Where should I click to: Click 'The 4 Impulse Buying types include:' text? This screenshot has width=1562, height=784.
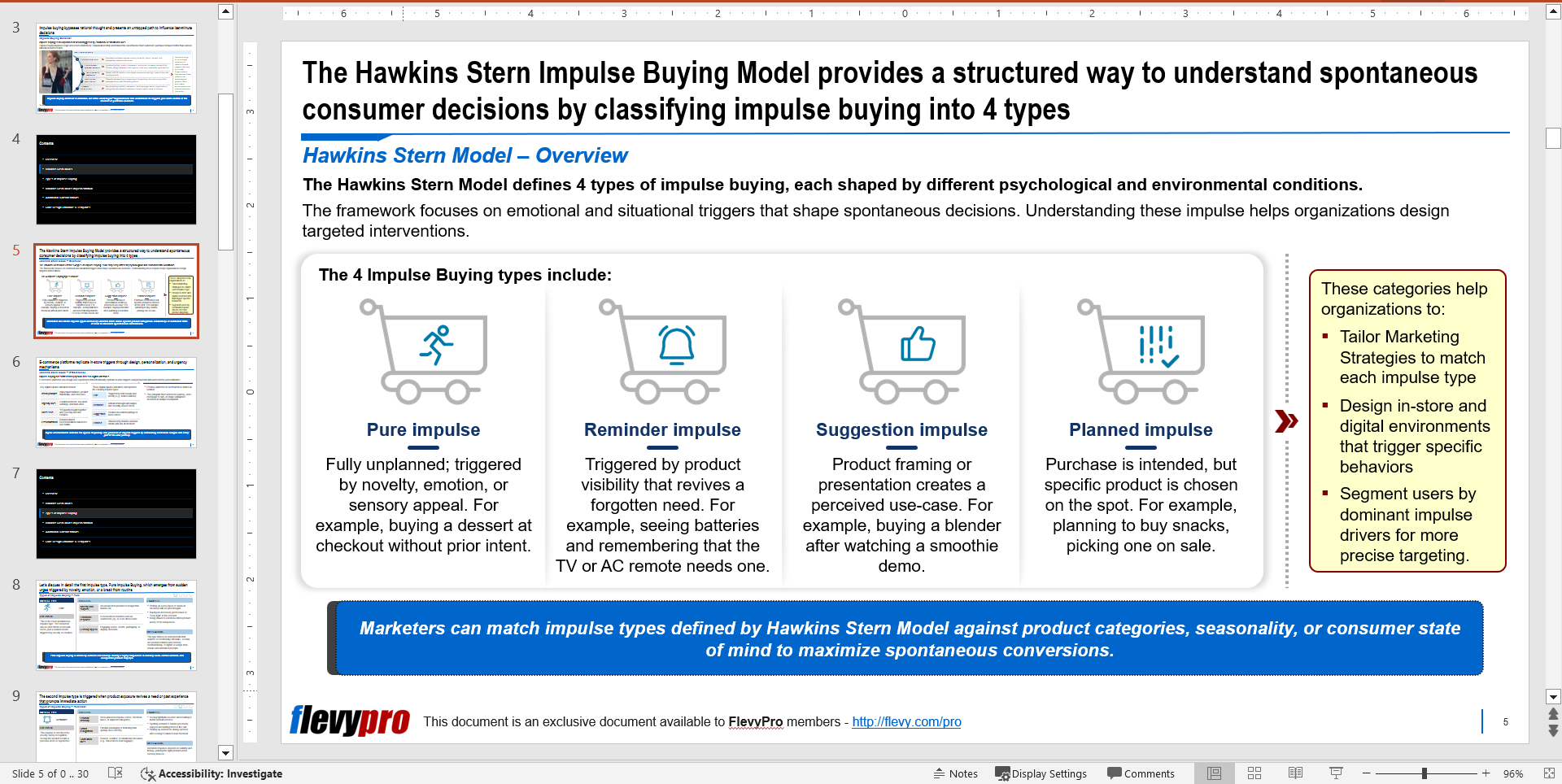(x=465, y=275)
